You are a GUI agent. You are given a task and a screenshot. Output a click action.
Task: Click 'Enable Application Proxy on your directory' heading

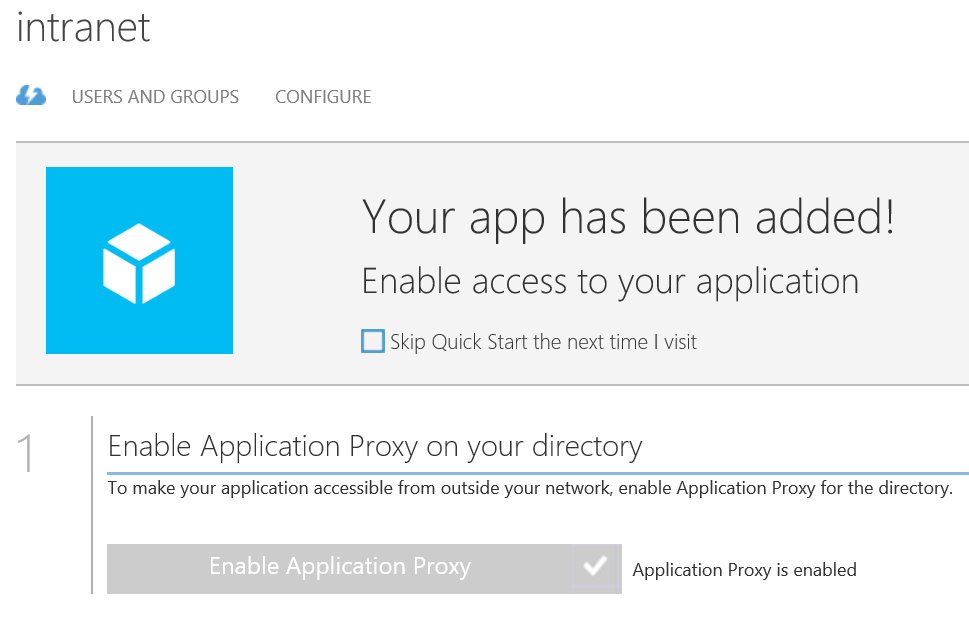pyautogui.click(x=374, y=445)
